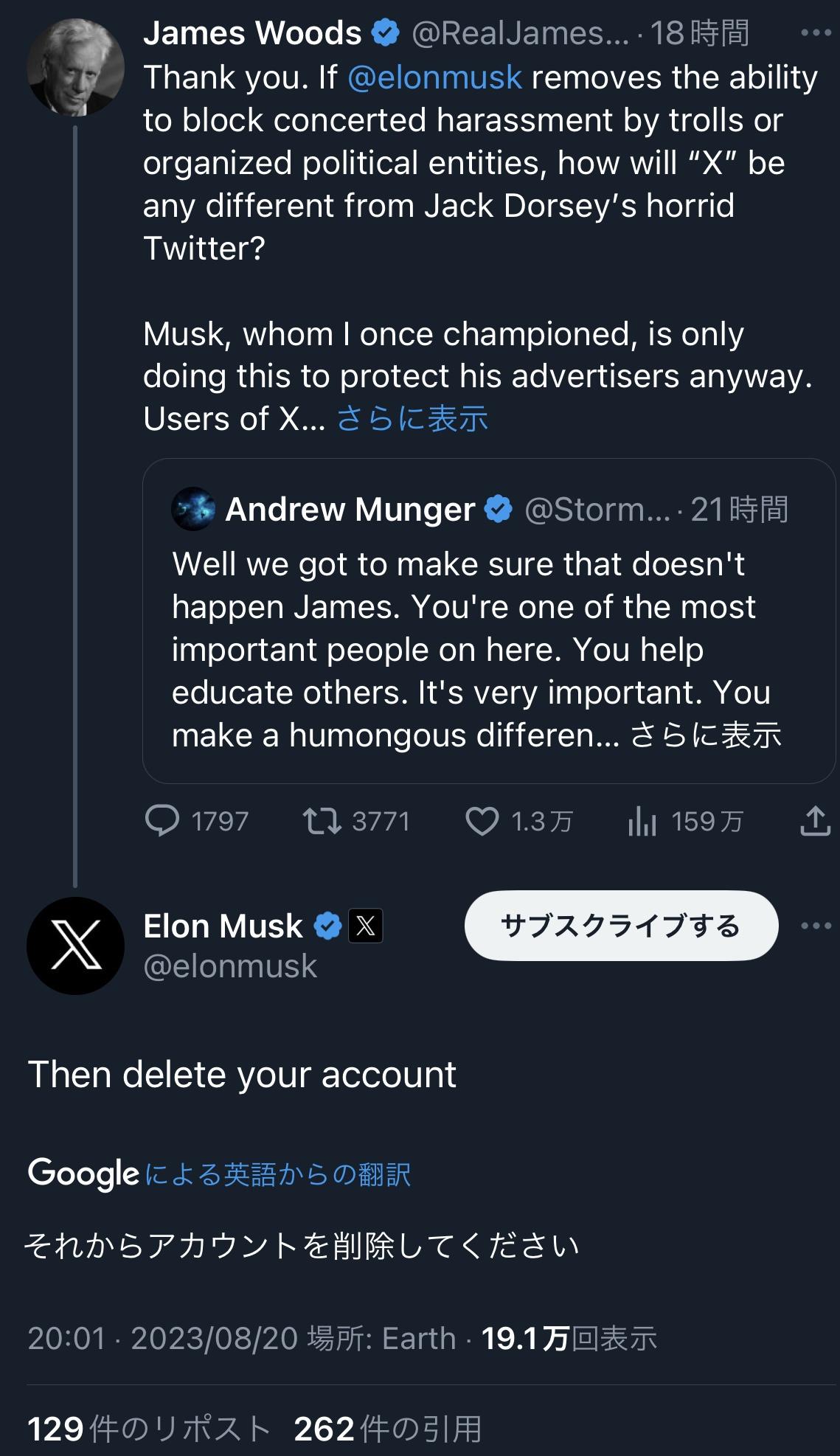Open James Woods' profile photo
Image resolution: width=840 pixels, height=1456 pixels.
(75, 67)
